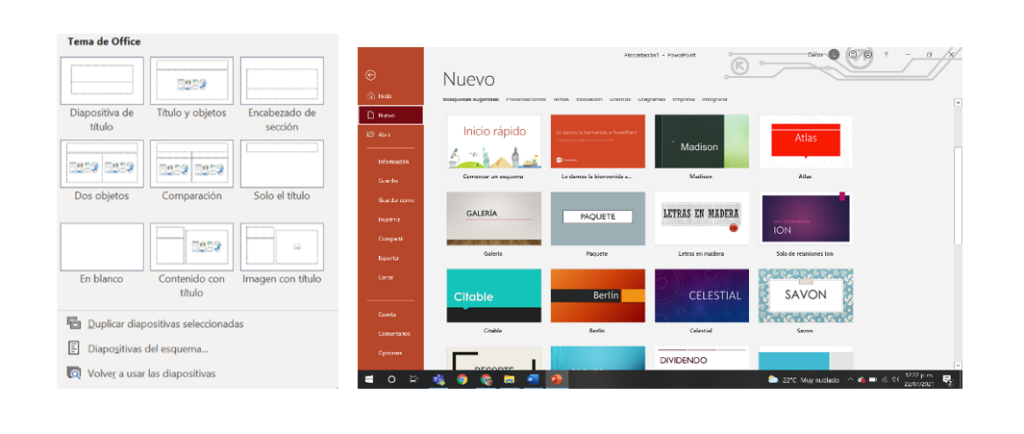Choose the Imagen con título layout
Screen dimensions: 1024x434
(x=281, y=254)
